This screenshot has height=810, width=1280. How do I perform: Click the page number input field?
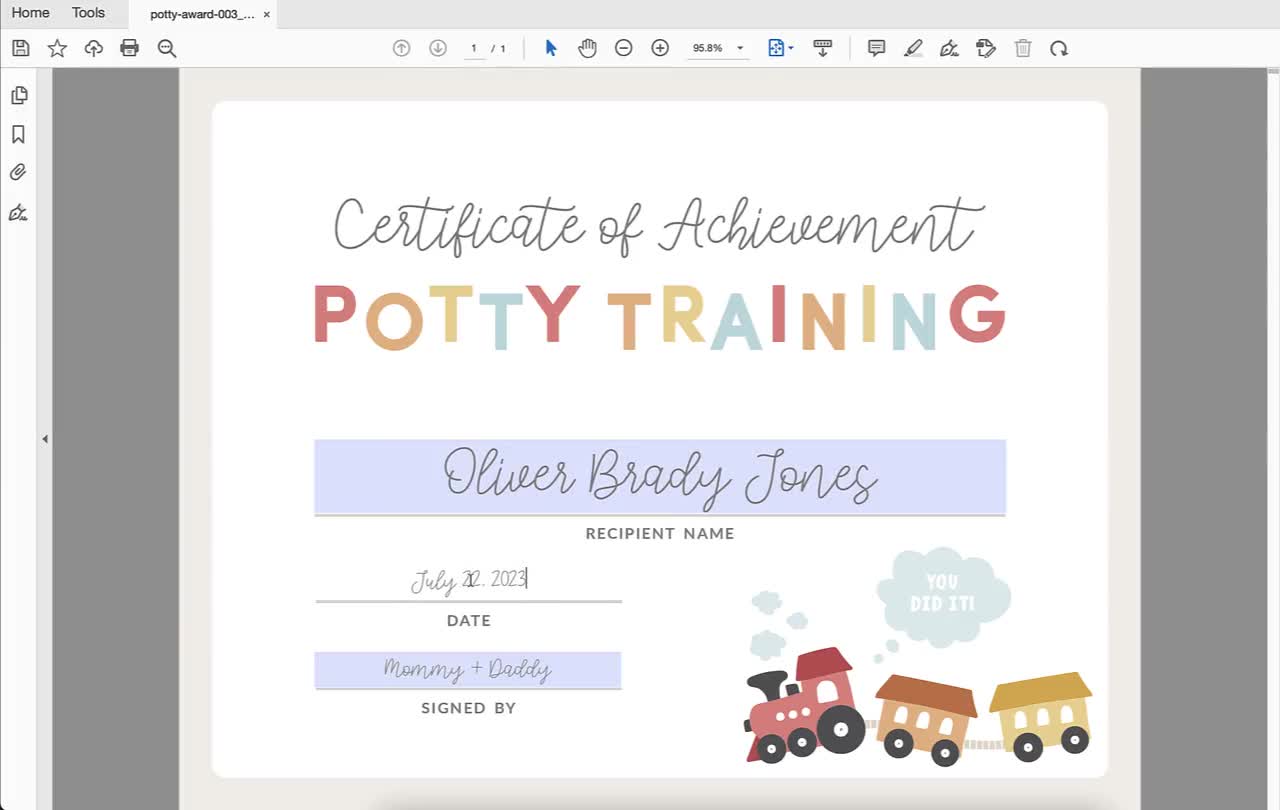tap(474, 47)
